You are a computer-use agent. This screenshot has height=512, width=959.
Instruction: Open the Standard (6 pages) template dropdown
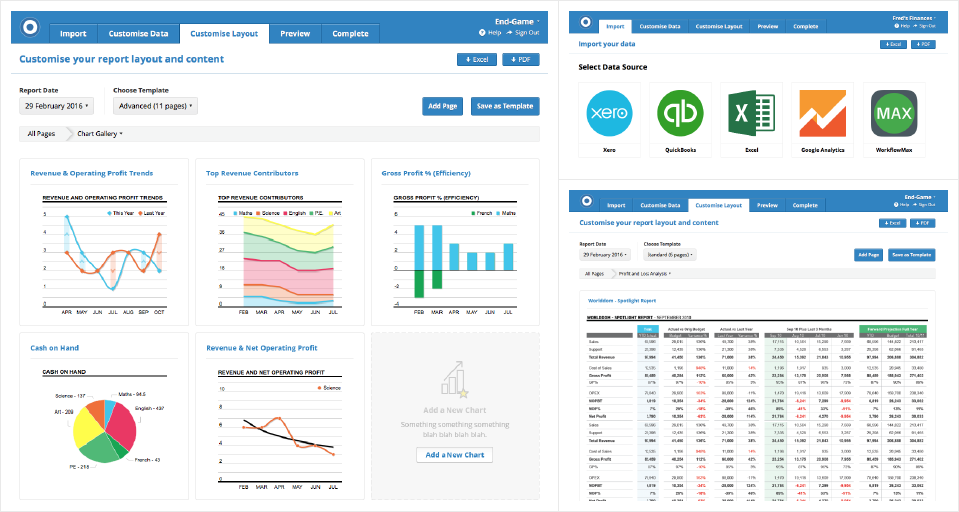pyautogui.click(x=670, y=255)
